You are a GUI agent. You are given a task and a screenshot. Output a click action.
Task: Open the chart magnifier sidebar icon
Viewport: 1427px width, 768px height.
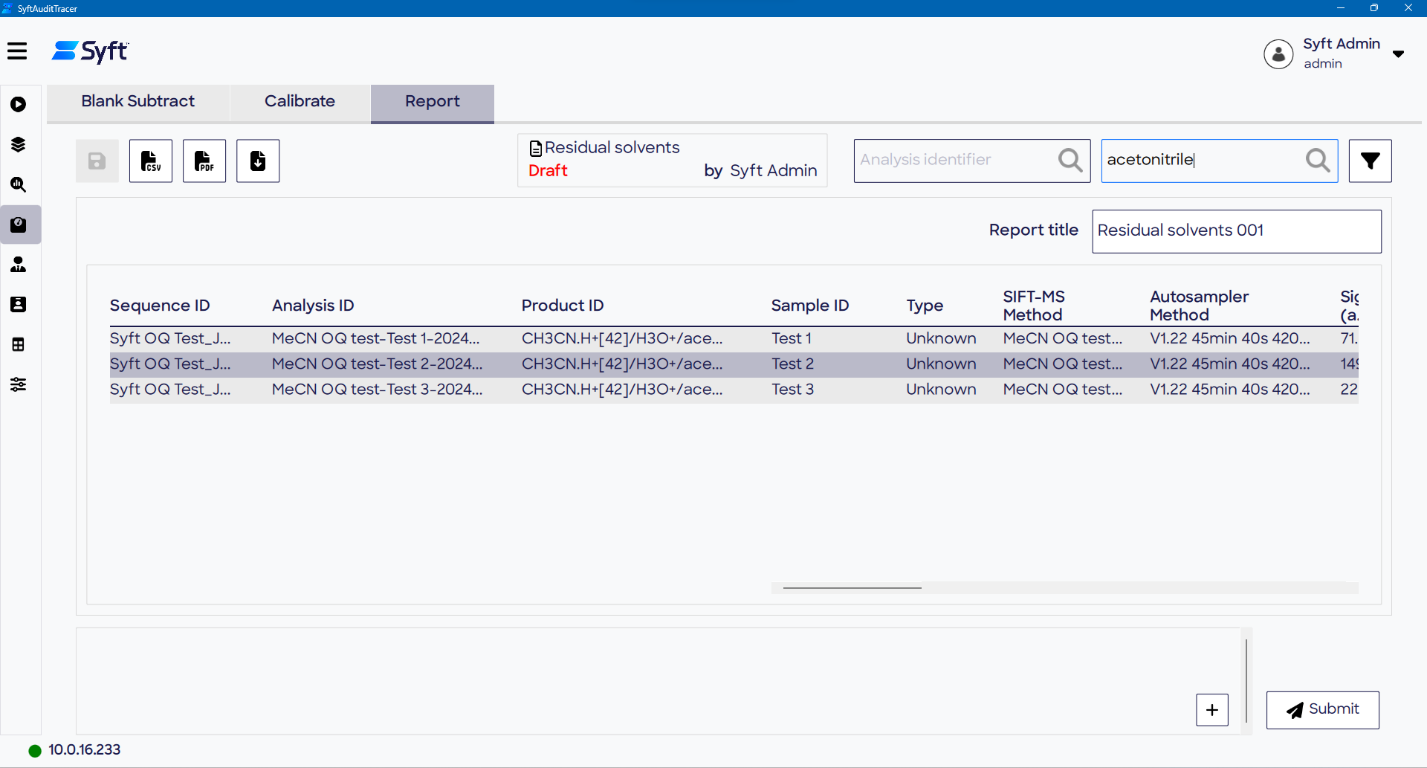18,185
